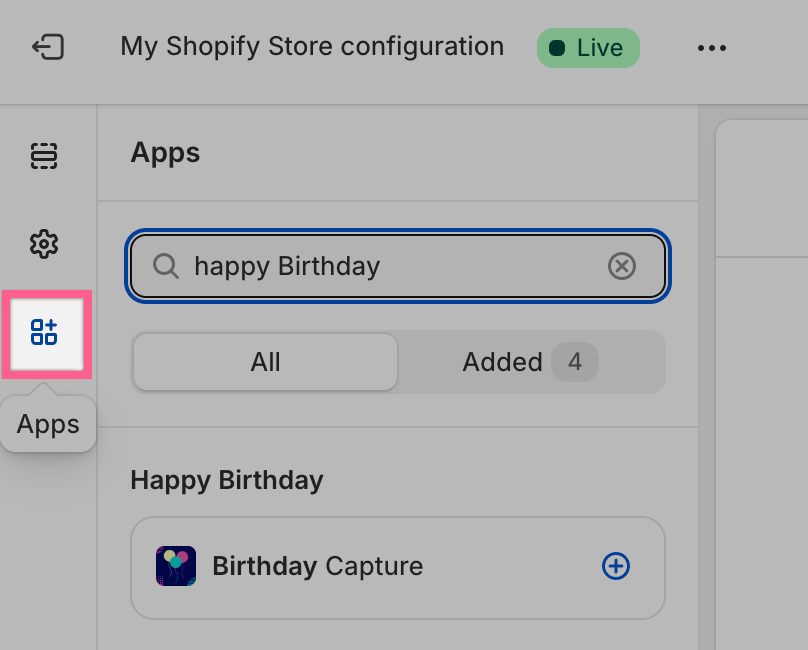808x650 pixels.
Task: Switch to the All tab
Action: (265, 362)
